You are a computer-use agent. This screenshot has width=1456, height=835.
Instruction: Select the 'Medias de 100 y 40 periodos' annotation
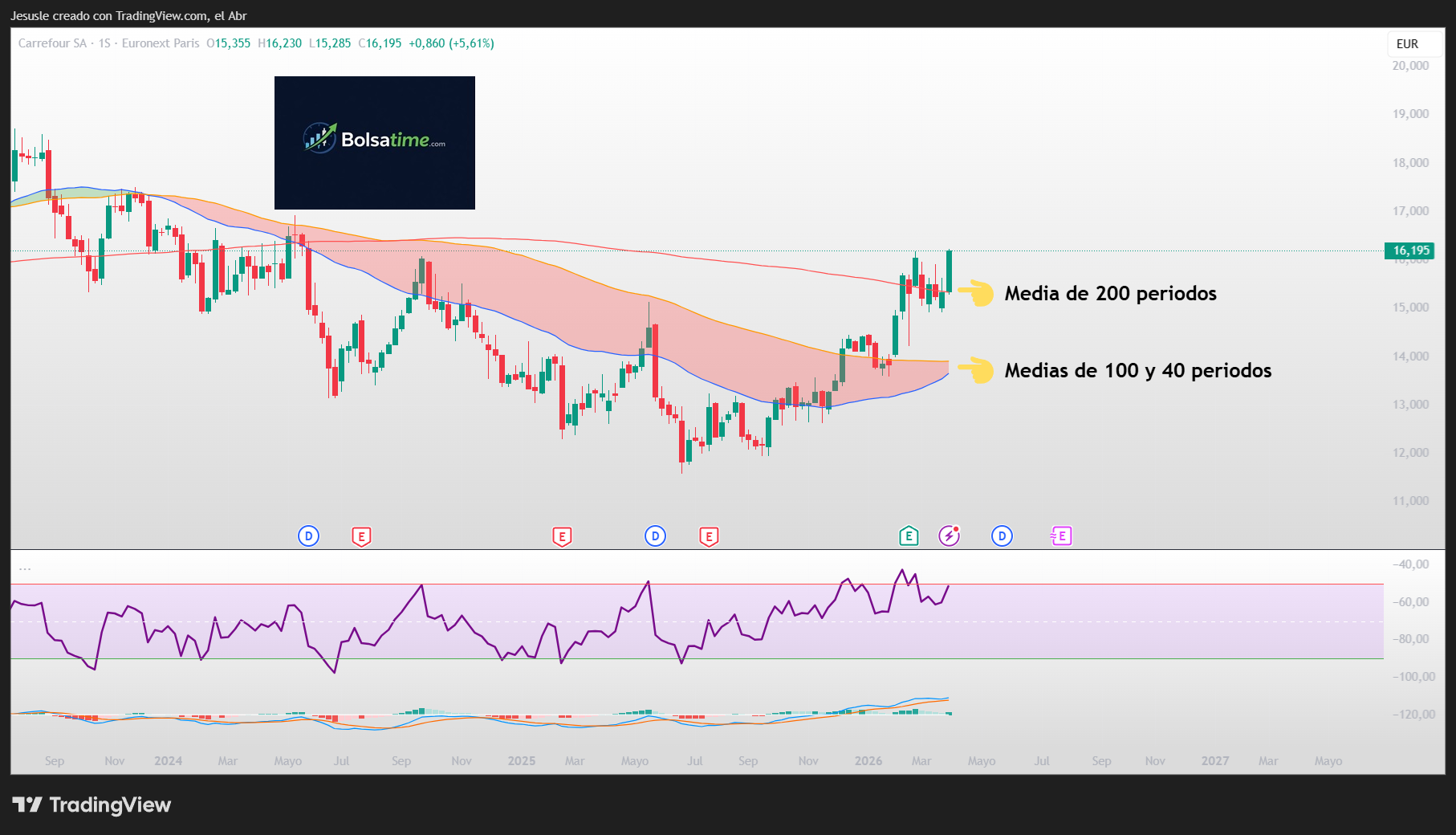[x=1137, y=371]
